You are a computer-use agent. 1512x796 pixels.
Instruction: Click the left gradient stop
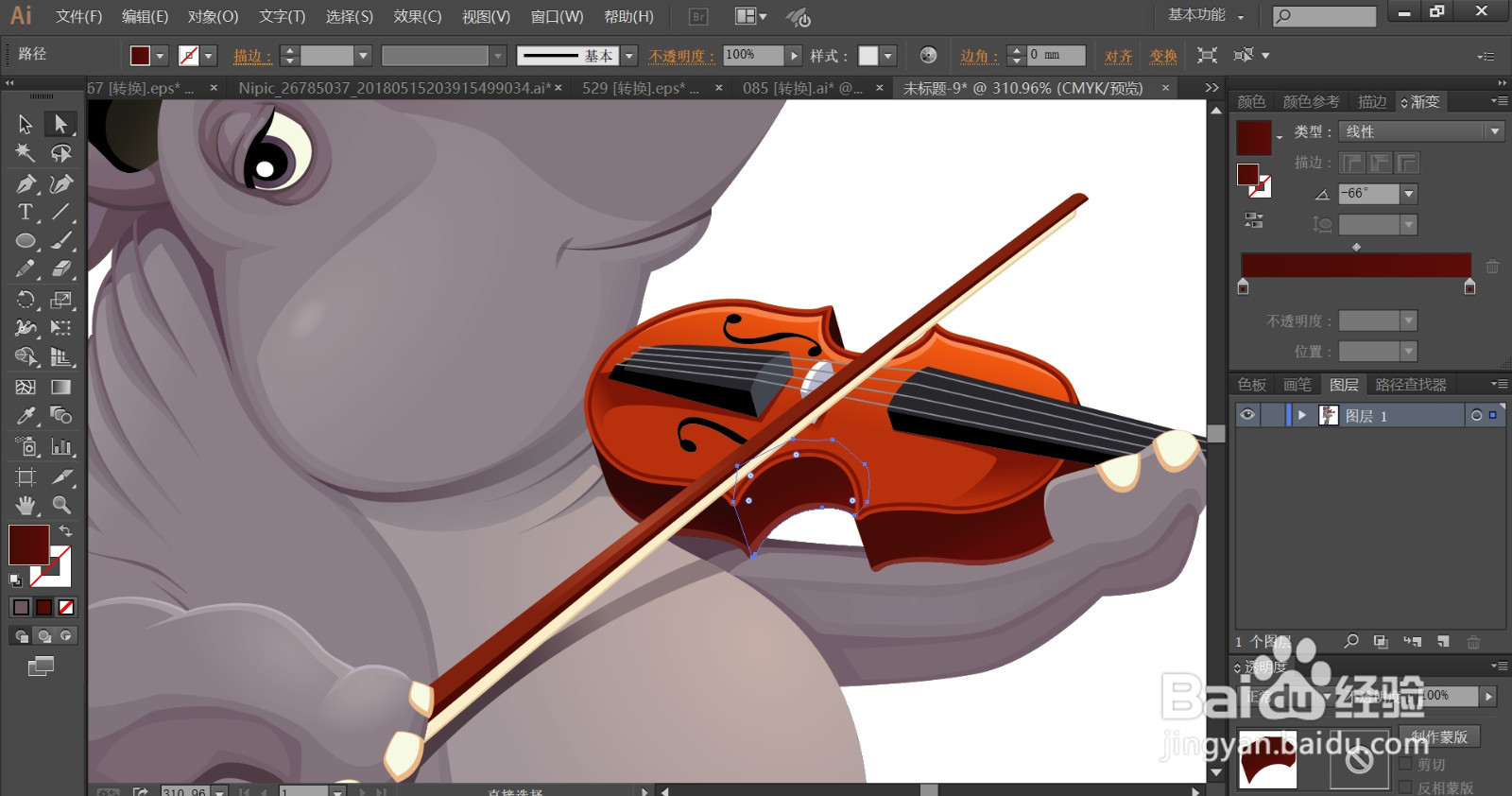1243,286
